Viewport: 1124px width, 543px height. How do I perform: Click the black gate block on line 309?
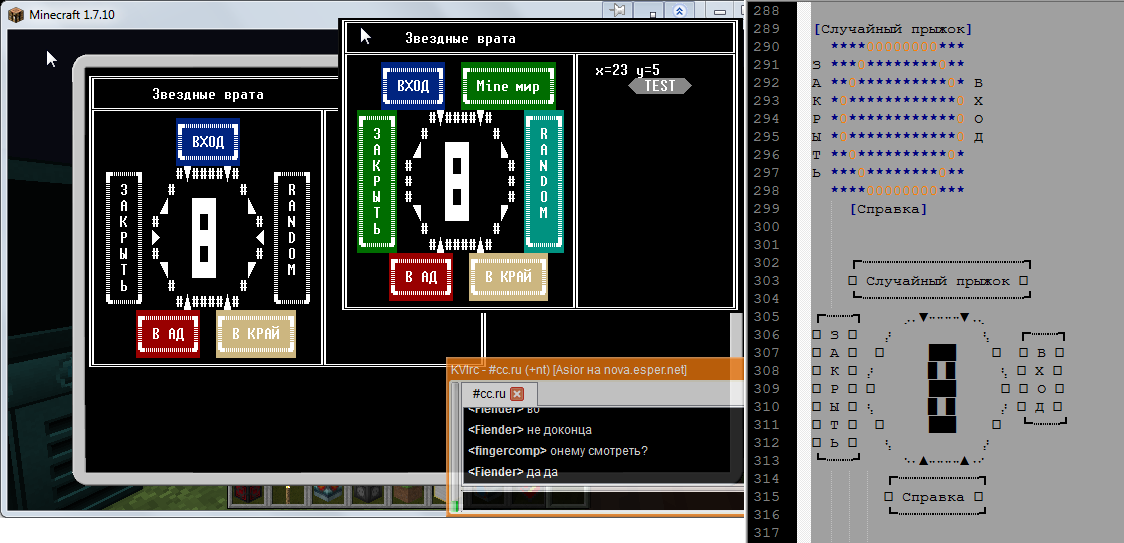point(942,389)
